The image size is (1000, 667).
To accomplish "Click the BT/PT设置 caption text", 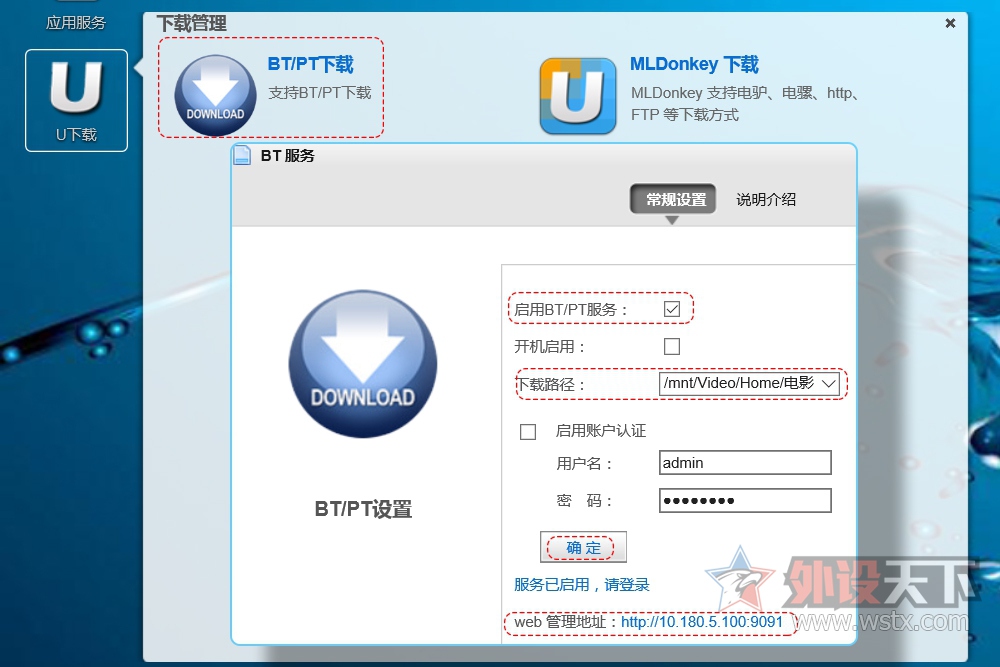I will click(363, 509).
